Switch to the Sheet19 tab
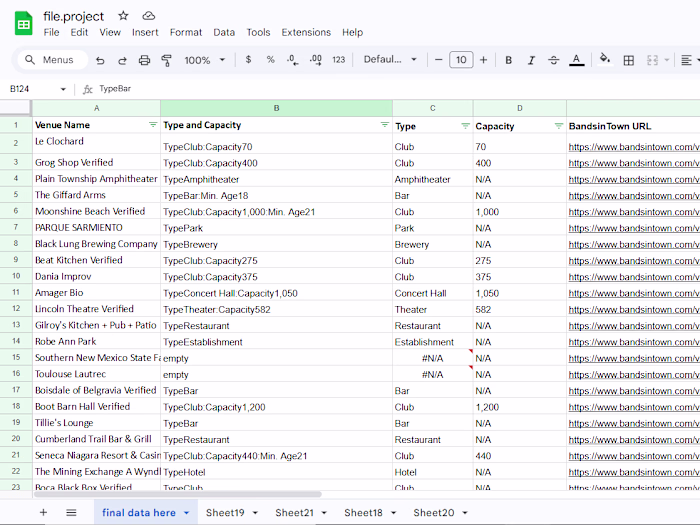 pyautogui.click(x=225, y=512)
